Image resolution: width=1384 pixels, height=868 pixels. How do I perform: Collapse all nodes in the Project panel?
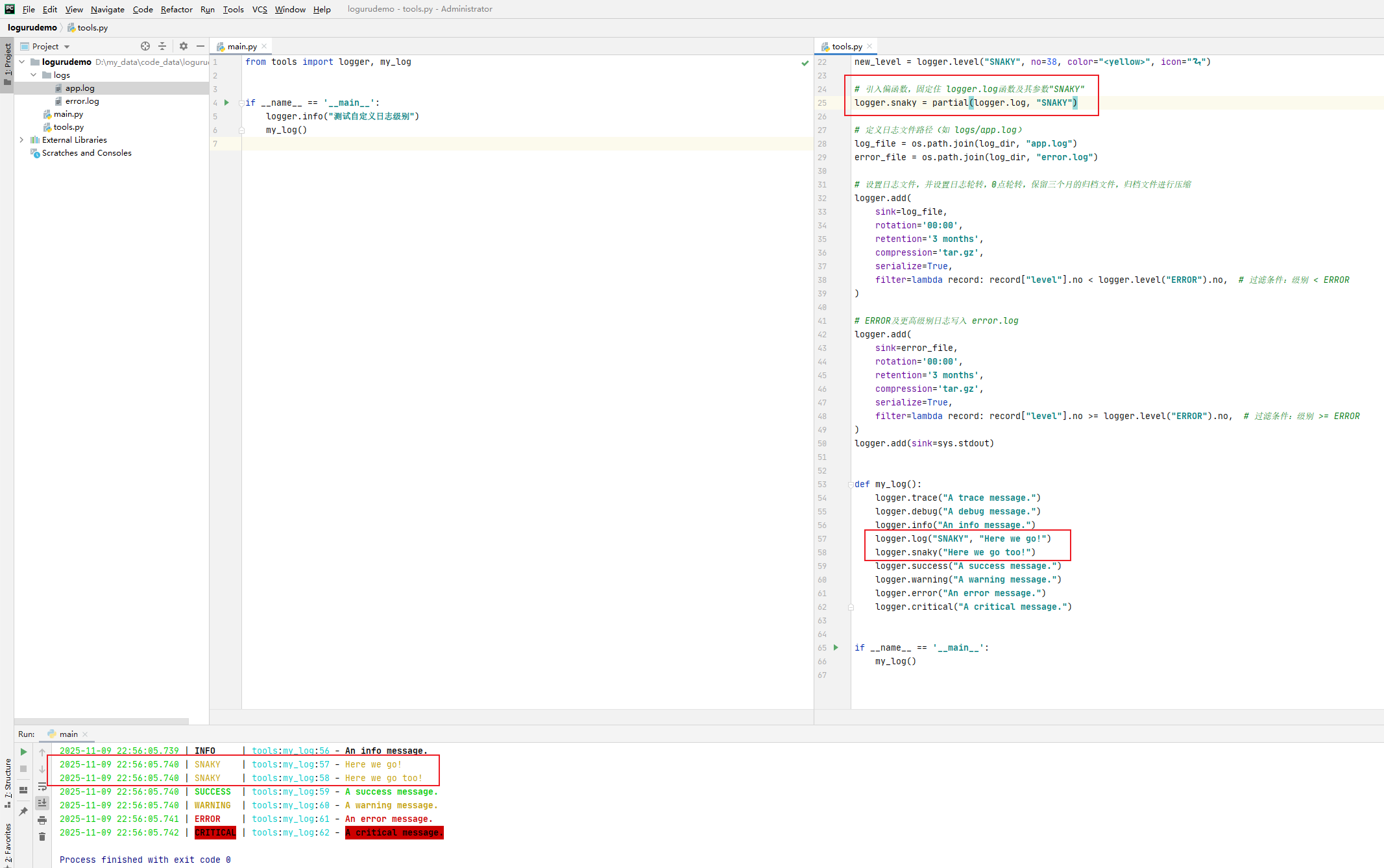162,46
